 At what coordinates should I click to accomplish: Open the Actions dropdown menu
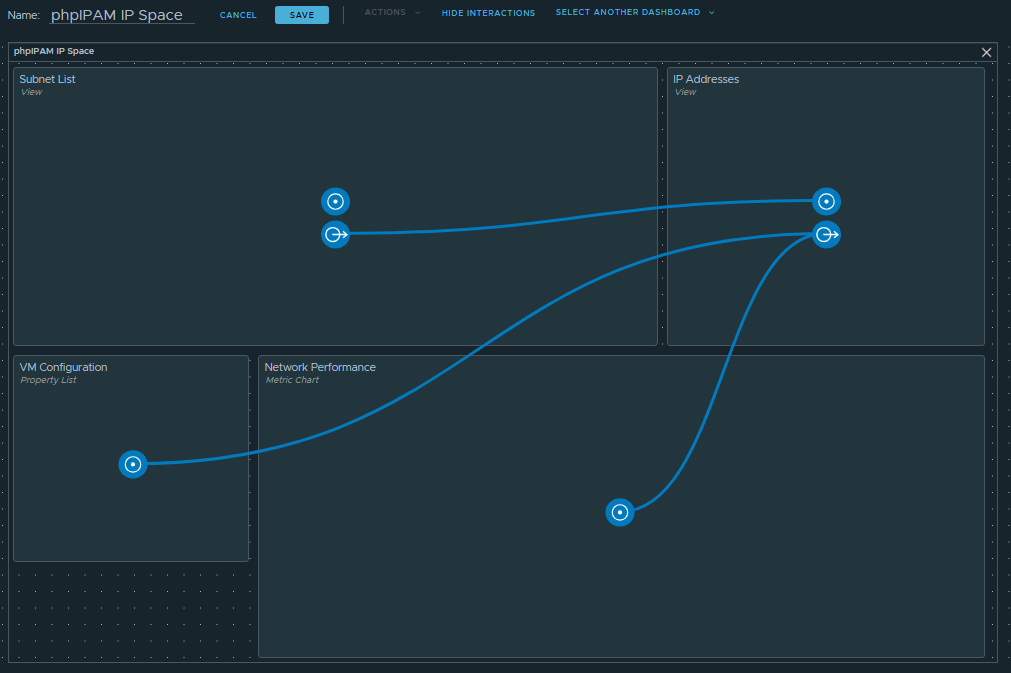coord(392,13)
